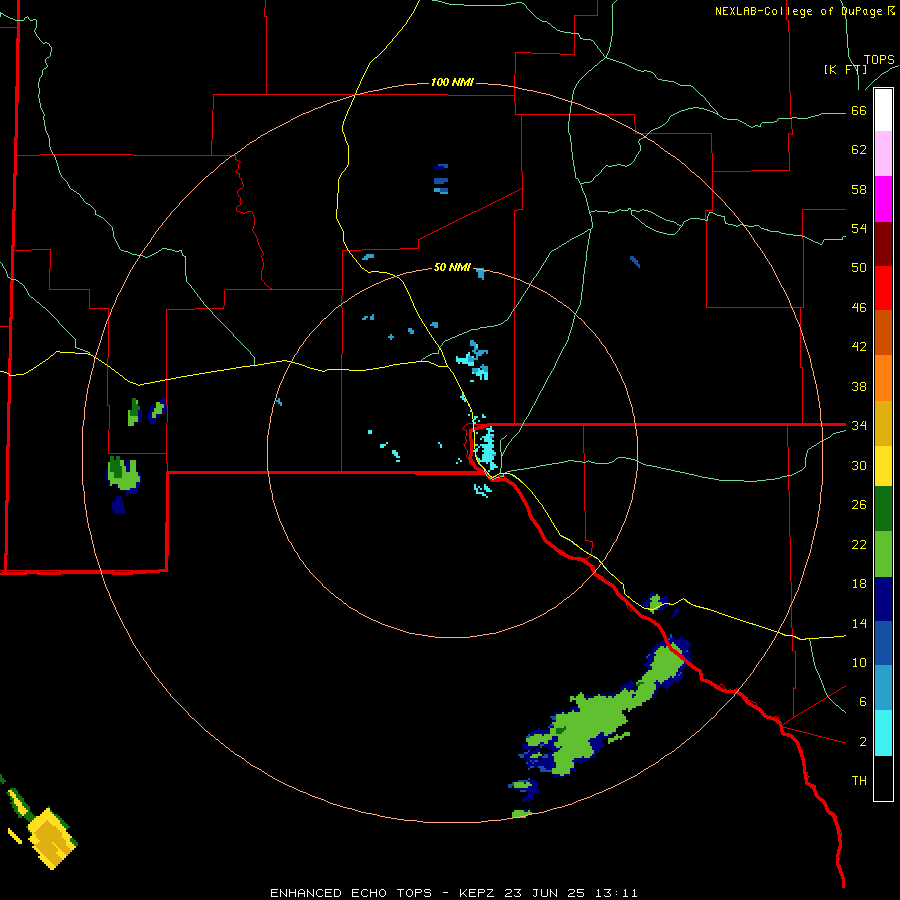Image resolution: width=900 pixels, height=900 pixels.
Task: Click the '2' legend value
Action: [x=863, y=741]
